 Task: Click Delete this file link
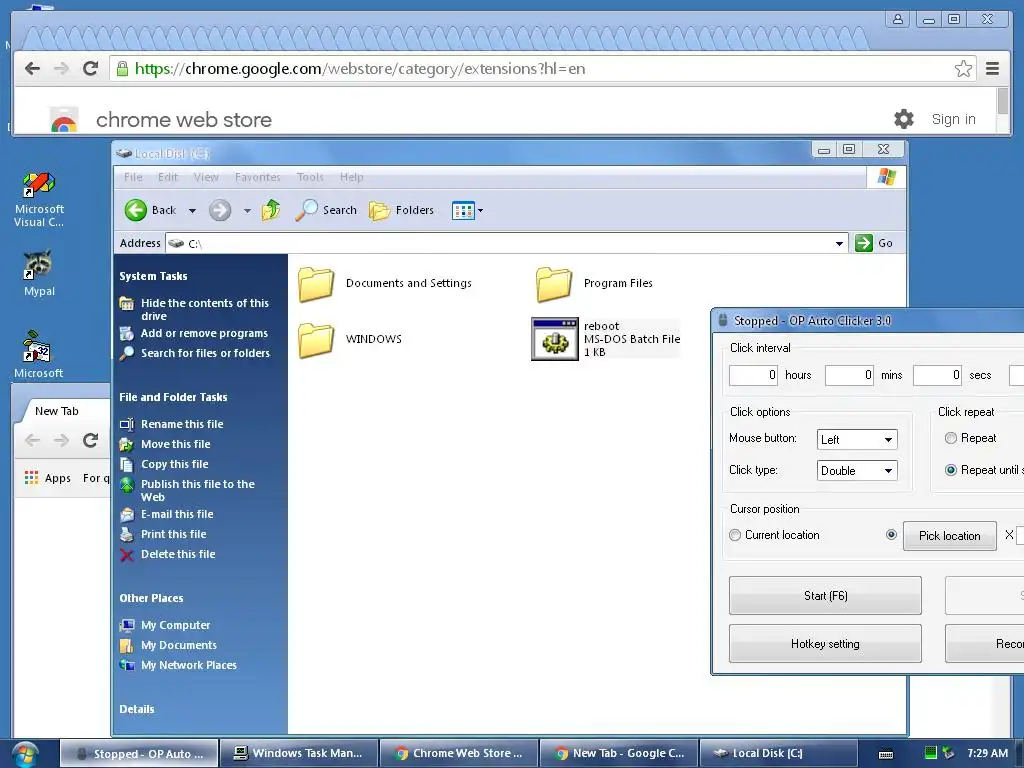click(x=178, y=554)
